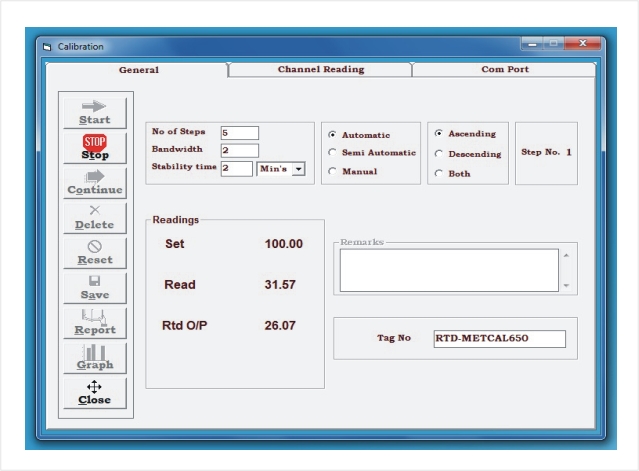
Task: Open the Com Port tab
Action: (x=505, y=70)
